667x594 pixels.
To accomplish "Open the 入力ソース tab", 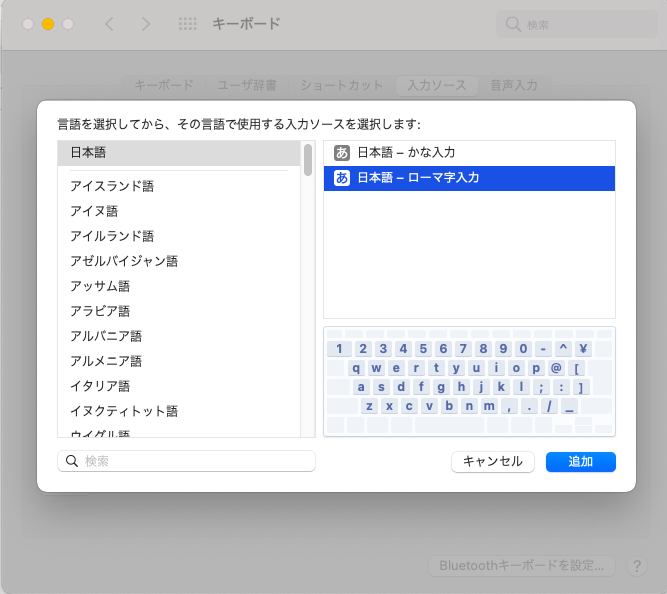I will 437,86.
